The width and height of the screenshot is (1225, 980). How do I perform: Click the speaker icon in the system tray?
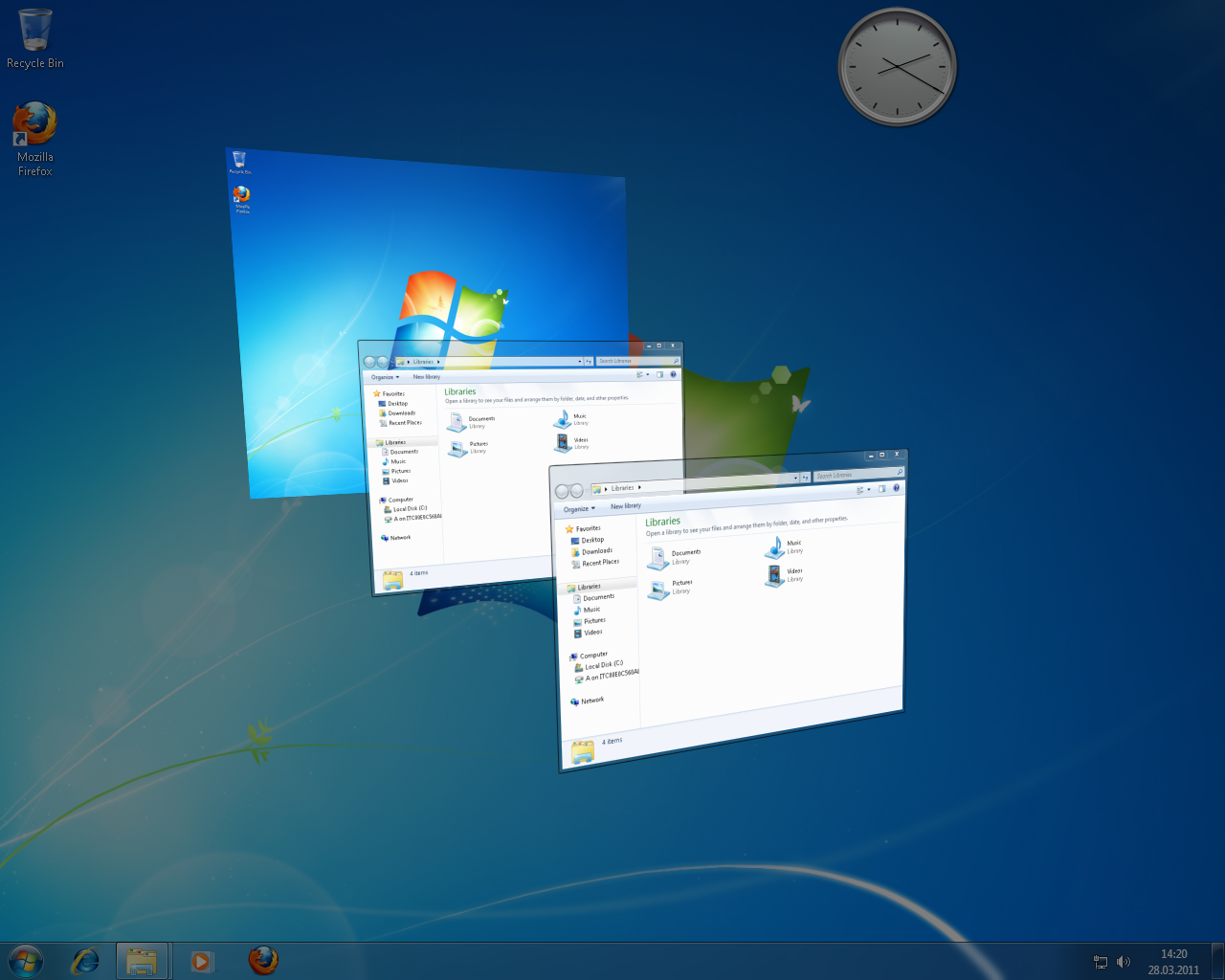click(x=1125, y=963)
